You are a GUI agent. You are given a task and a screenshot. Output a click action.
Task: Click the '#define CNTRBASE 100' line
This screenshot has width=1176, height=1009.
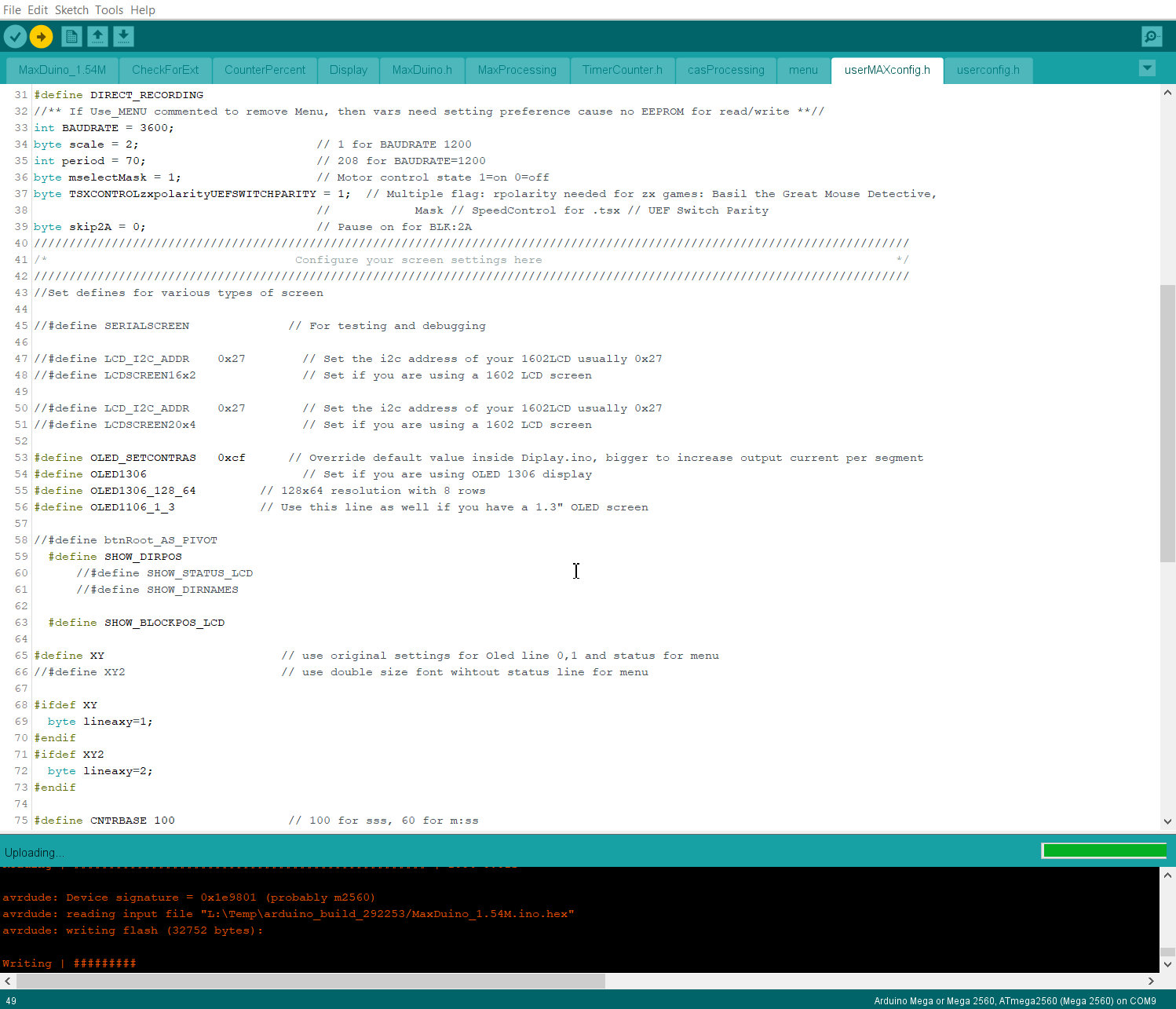pyautogui.click(x=104, y=821)
